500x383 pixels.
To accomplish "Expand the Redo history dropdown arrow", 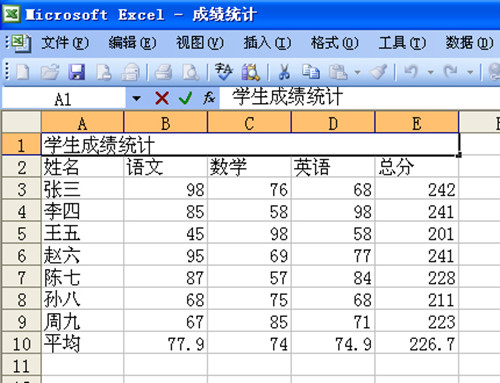I will (x=470, y=72).
